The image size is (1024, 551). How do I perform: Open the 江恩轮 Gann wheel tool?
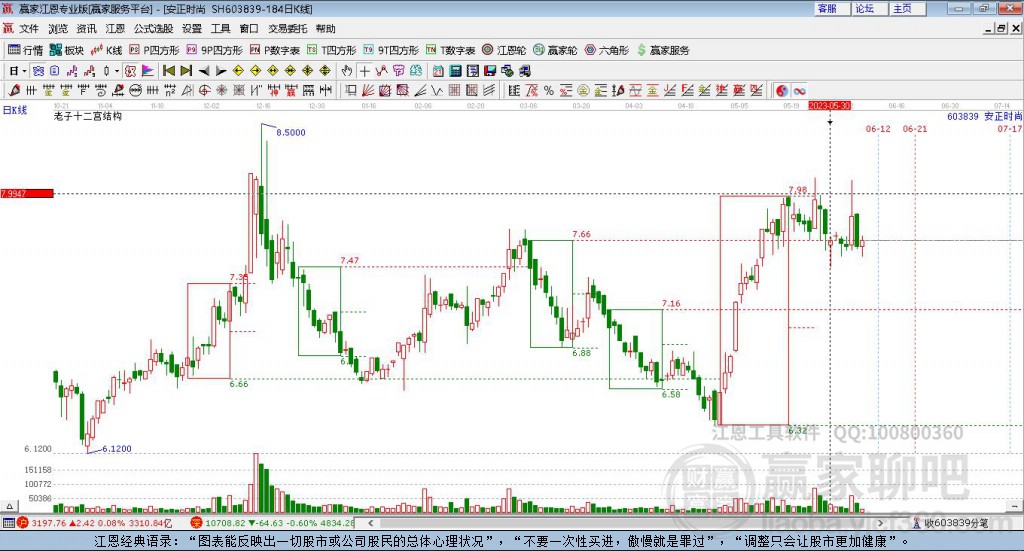tap(504, 50)
